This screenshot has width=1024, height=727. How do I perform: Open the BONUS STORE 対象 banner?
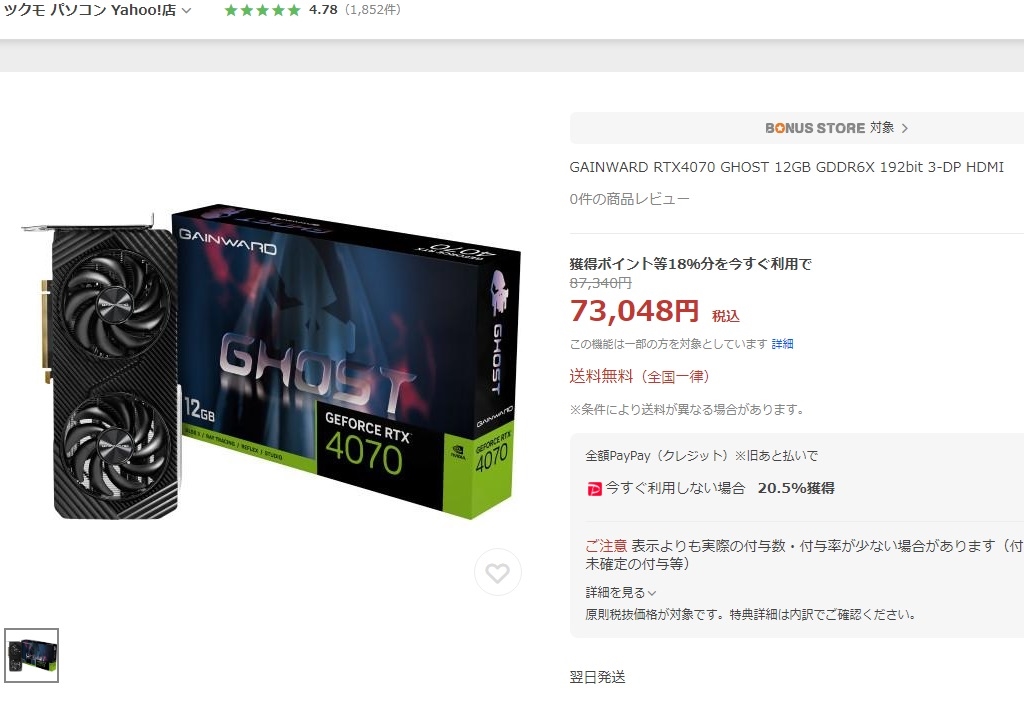(797, 128)
